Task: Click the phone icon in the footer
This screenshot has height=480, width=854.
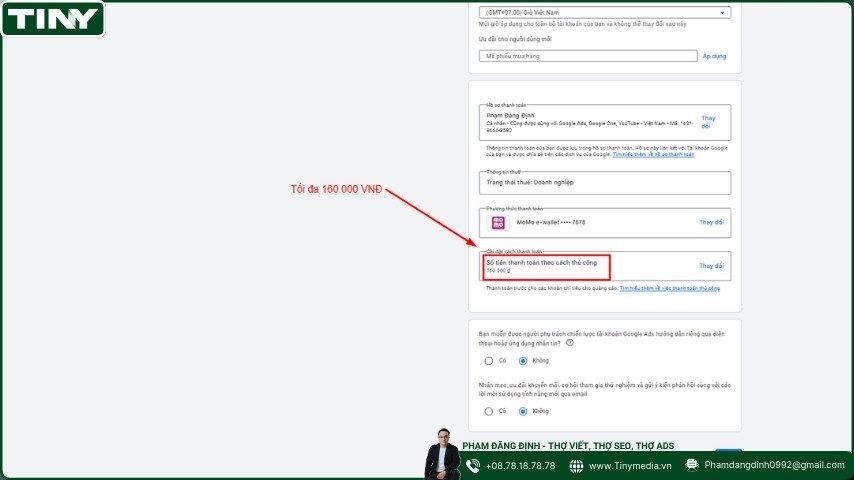Action: pyautogui.click(x=473, y=466)
